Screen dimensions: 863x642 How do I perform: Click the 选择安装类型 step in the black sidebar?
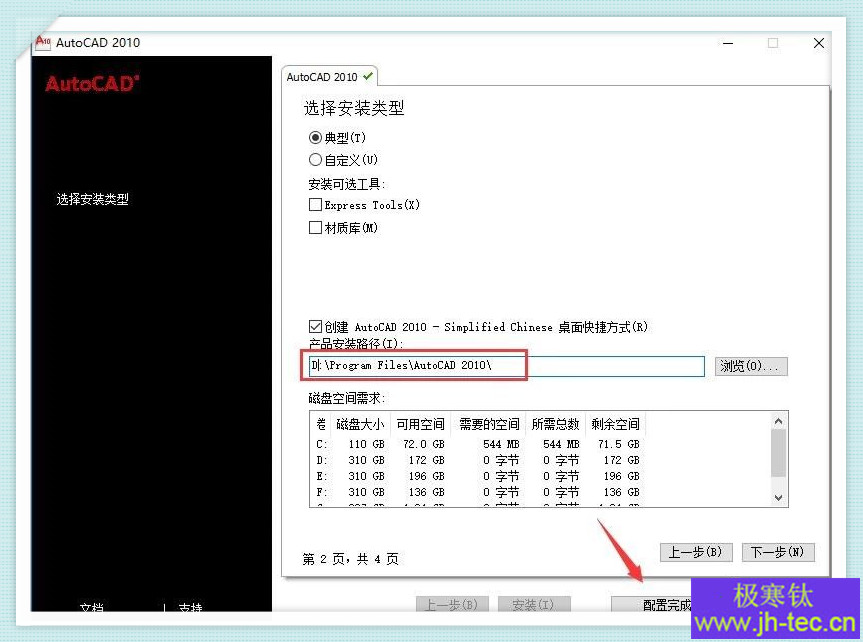(x=92, y=199)
